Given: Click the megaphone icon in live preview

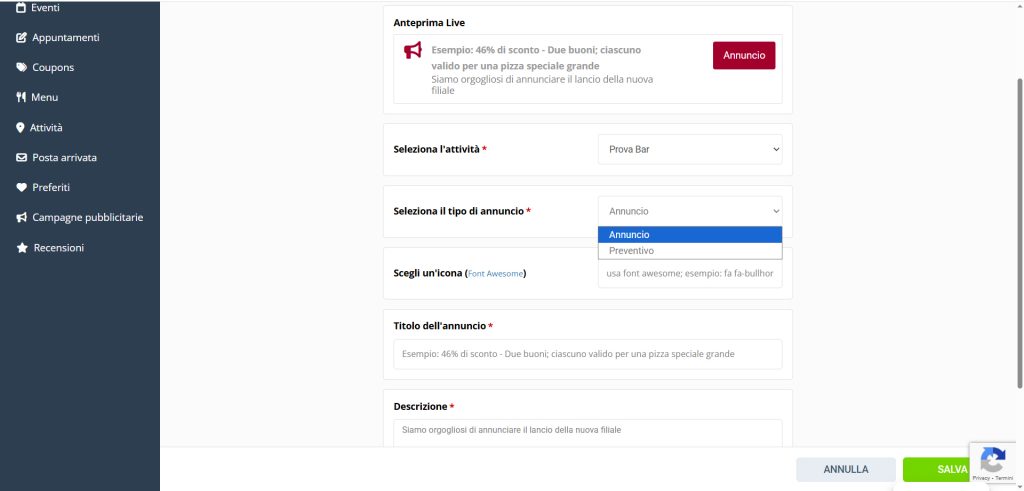Looking at the screenshot, I should click(x=412, y=50).
